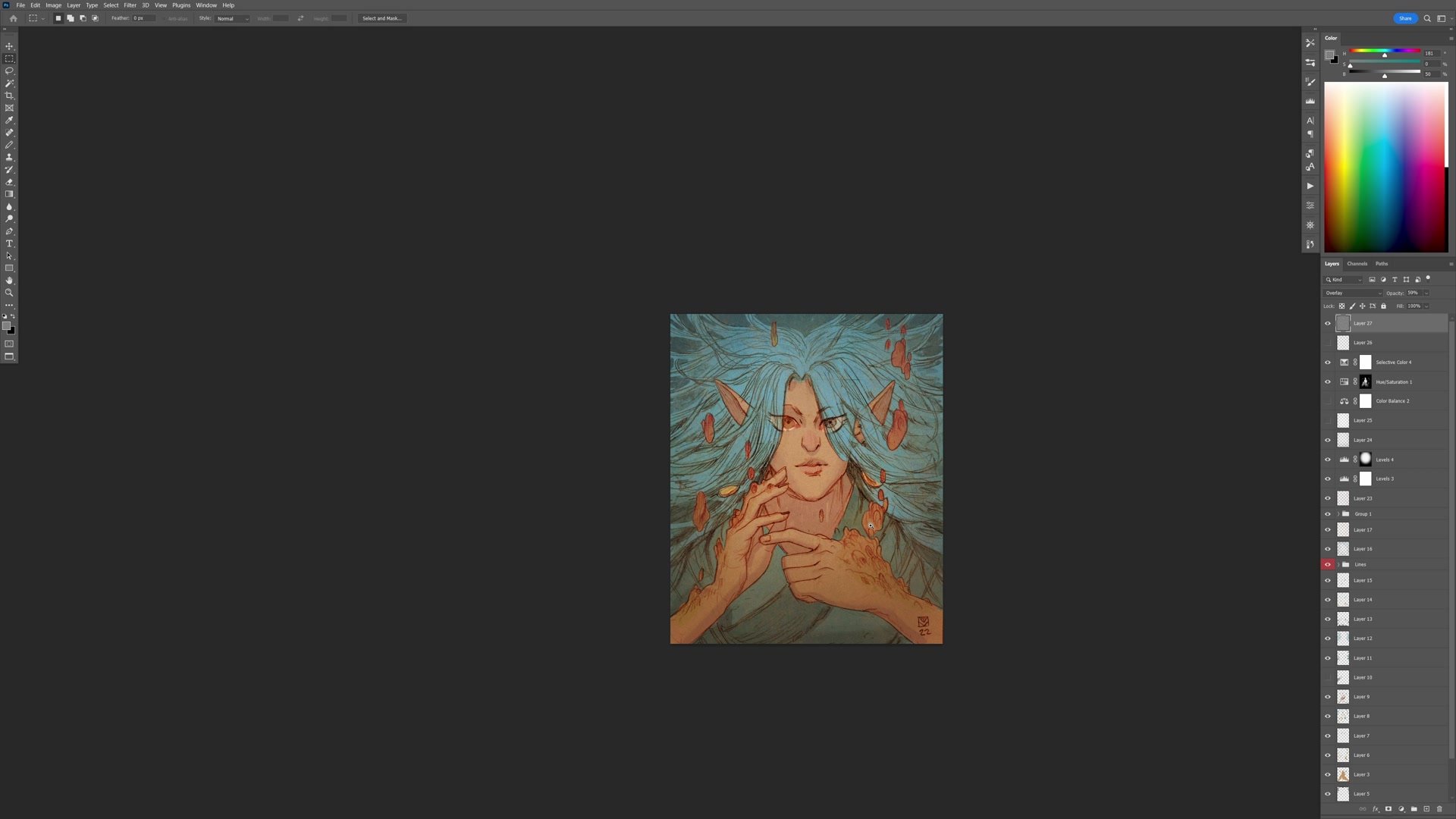Open the Overlay blend mode dropdown
The height and width of the screenshot is (819, 1456).
point(1352,293)
